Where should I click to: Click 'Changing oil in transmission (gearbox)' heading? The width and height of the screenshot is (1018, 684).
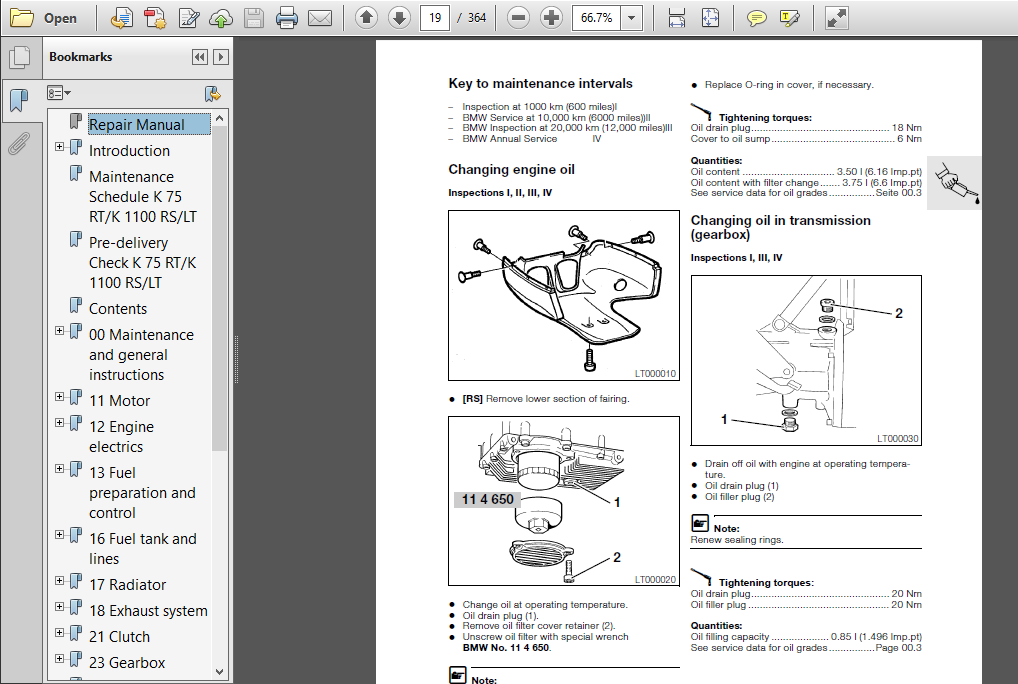780,227
